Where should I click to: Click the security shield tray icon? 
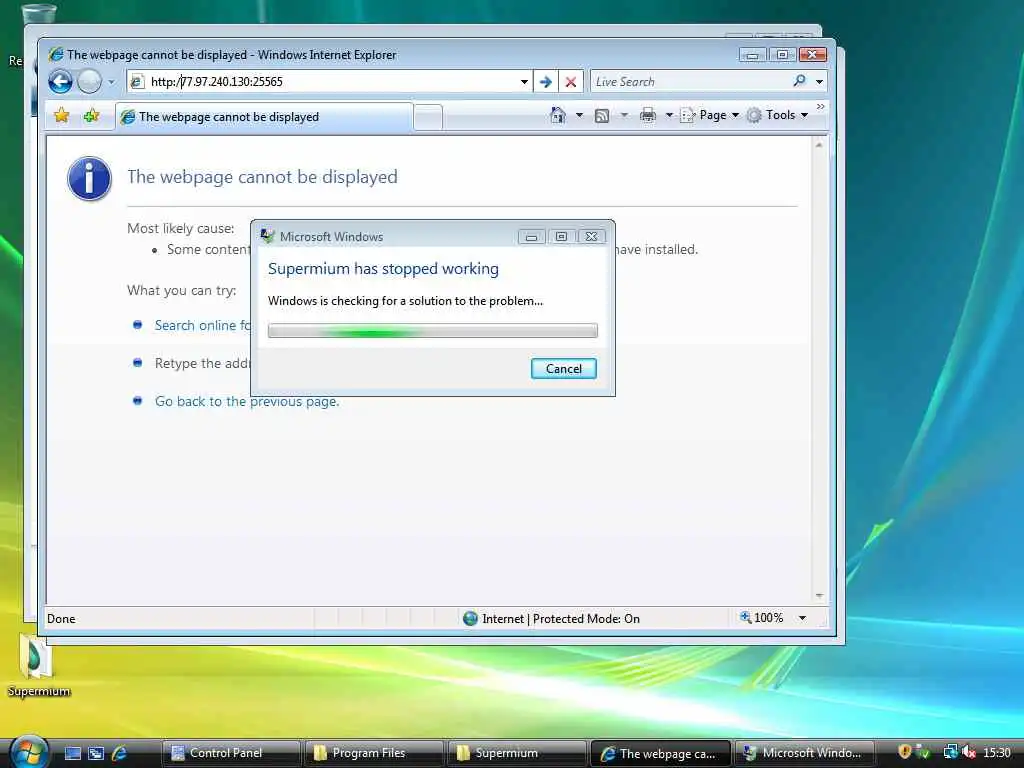pos(904,752)
